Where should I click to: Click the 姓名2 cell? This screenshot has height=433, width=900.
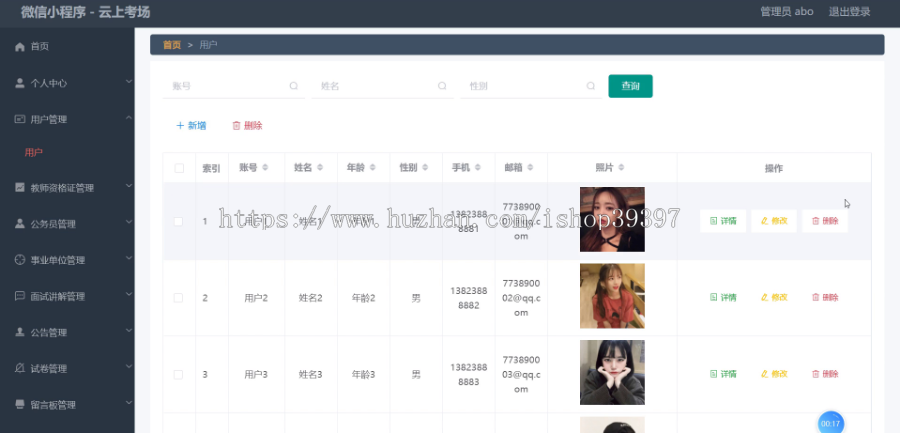tap(311, 298)
